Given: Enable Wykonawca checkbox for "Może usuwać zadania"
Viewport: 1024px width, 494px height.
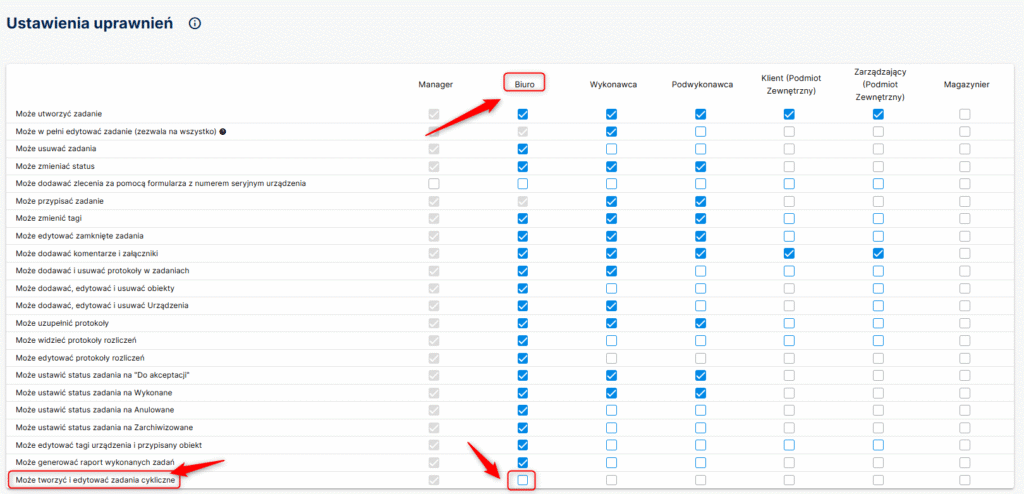Looking at the screenshot, I should [x=611, y=149].
